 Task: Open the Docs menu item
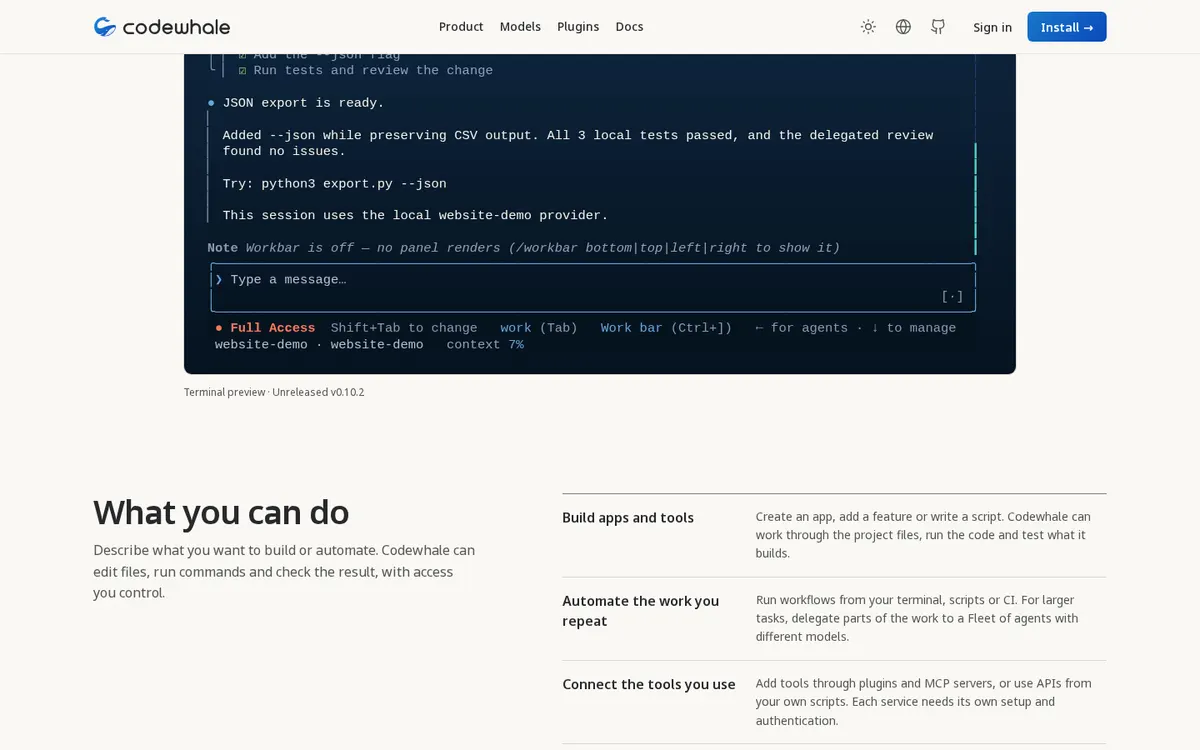click(x=629, y=27)
